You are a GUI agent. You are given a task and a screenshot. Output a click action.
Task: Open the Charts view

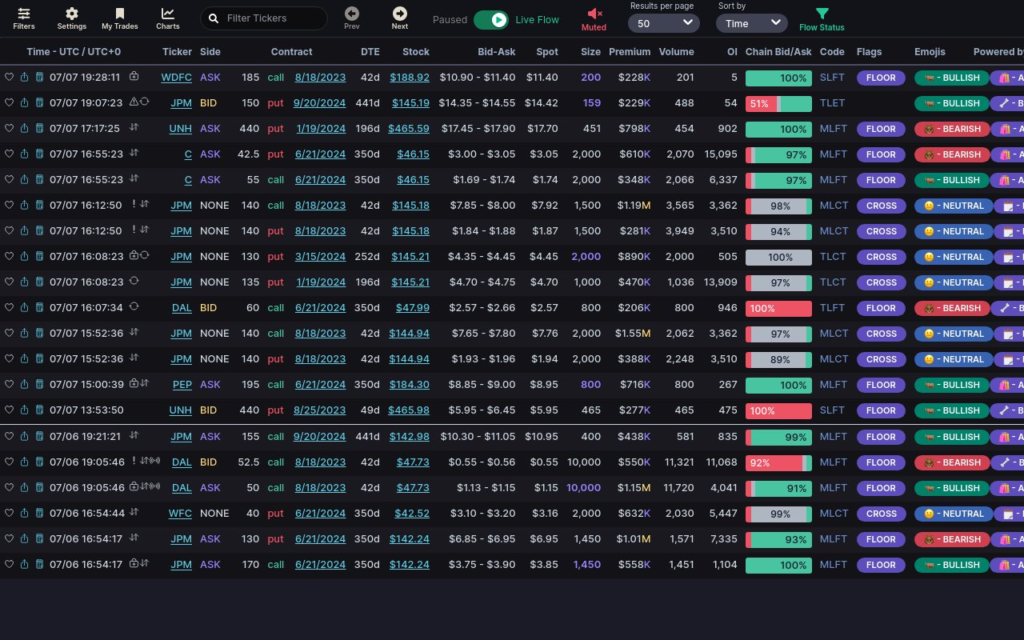tap(168, 18)
